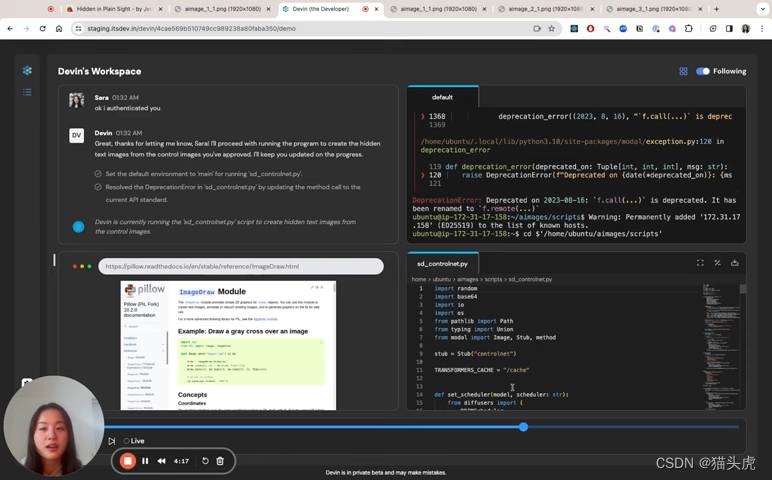This screenshot has width=772, height=480.
Task: Toggle the Following switch off
Action: [703, 71]
